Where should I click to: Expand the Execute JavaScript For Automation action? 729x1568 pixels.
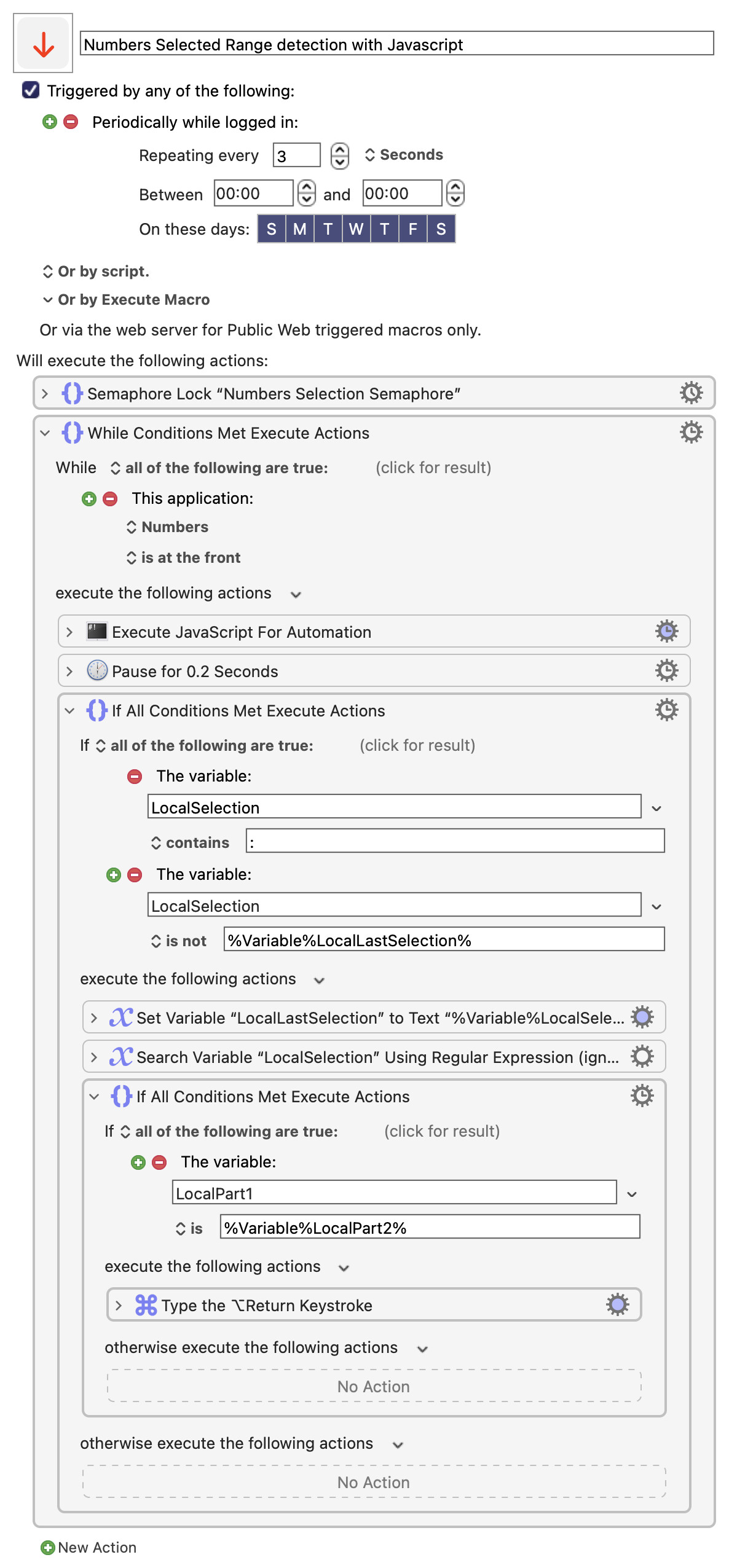click(x=69, y=632)
